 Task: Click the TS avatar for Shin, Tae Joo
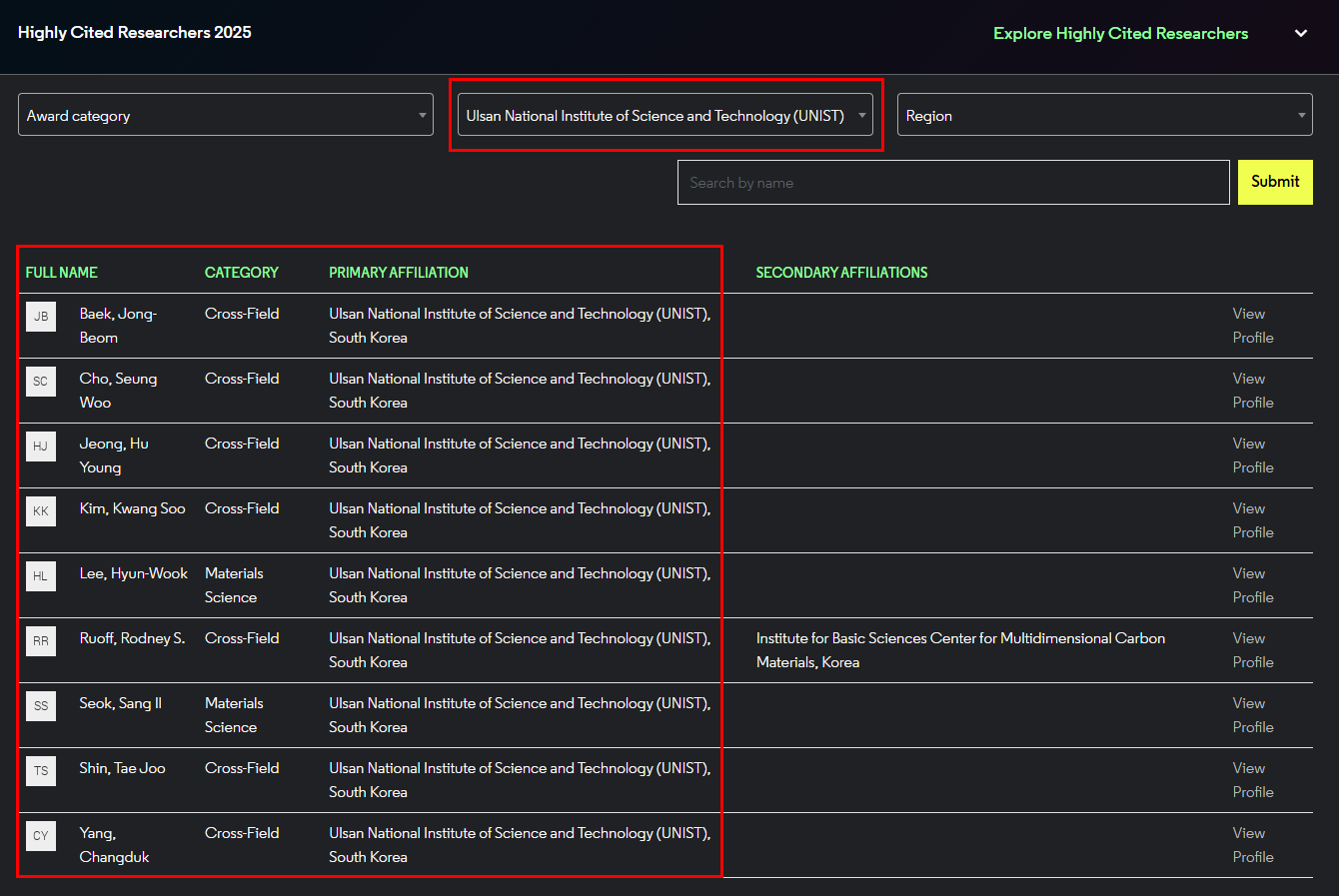(41, 771)
